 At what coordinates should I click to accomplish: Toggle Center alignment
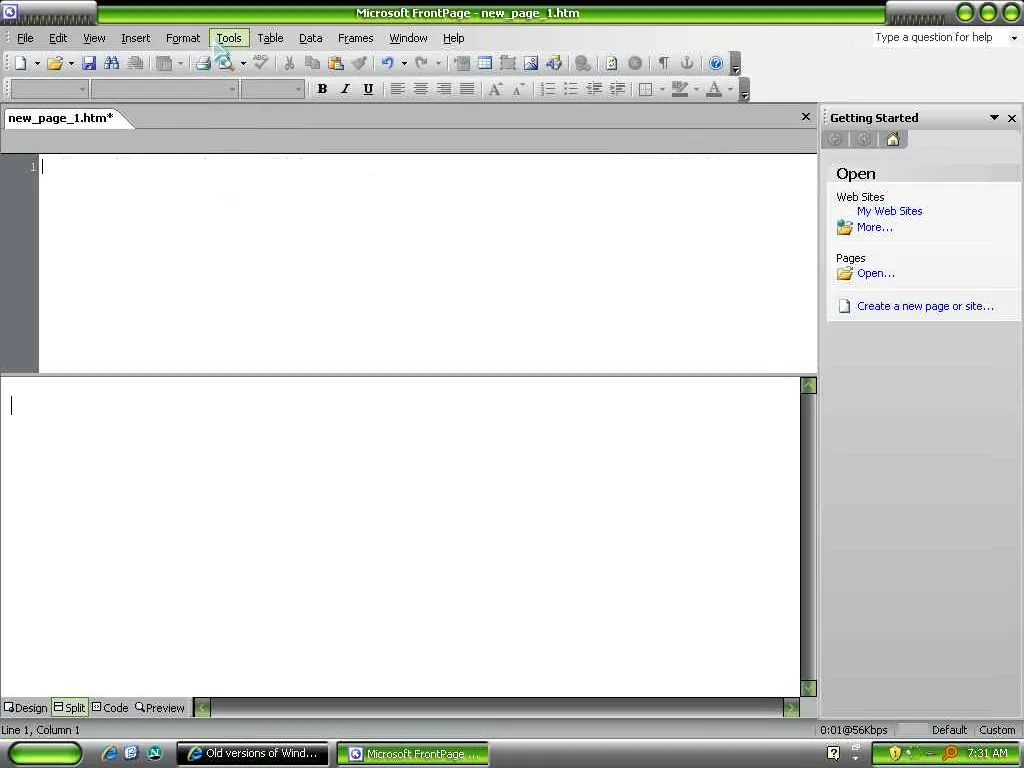click(421, 89)
